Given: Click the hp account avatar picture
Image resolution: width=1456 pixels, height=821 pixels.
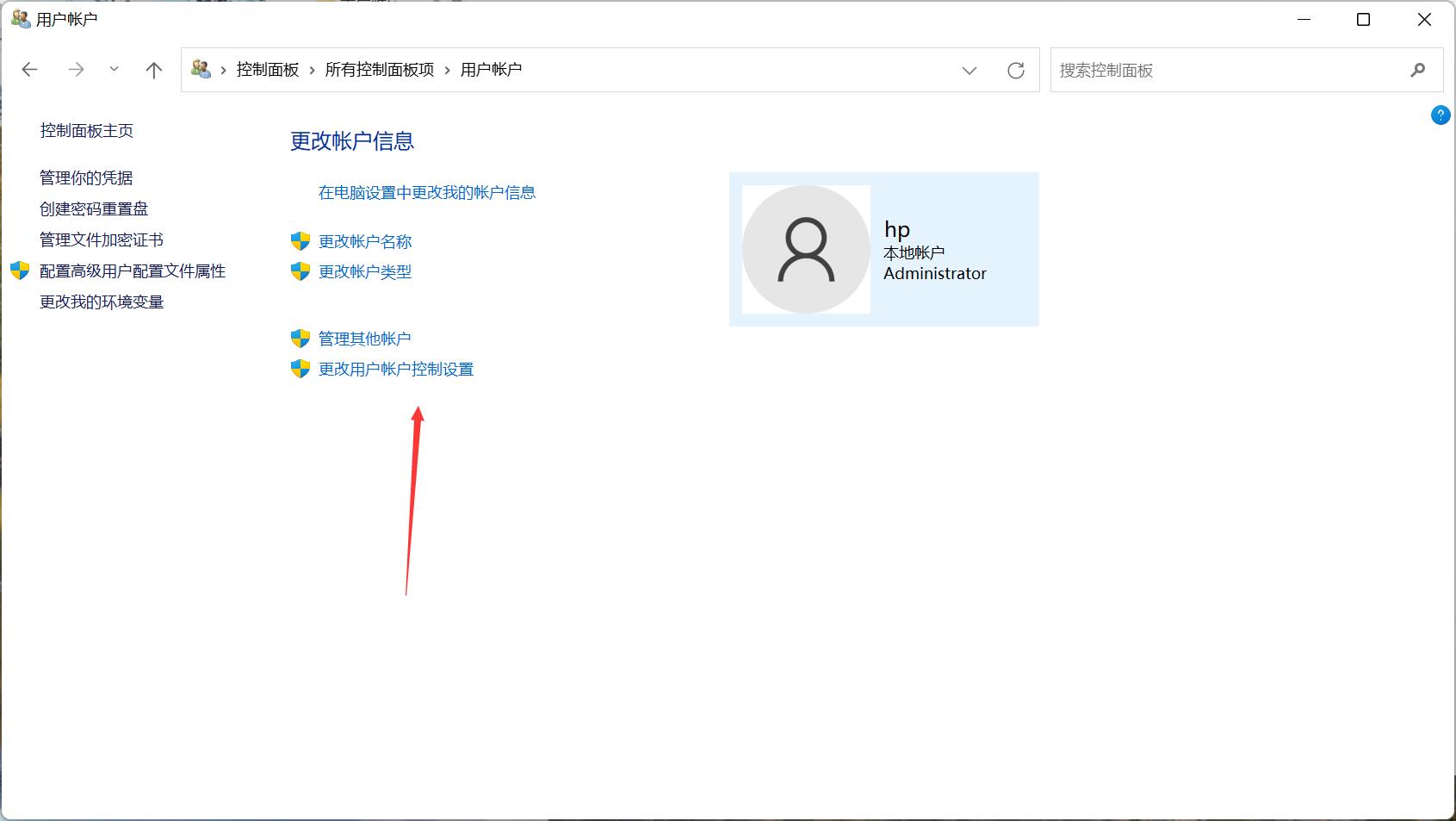Looking at the screenshot, I should pyautogui.click(x=806, y=249).
